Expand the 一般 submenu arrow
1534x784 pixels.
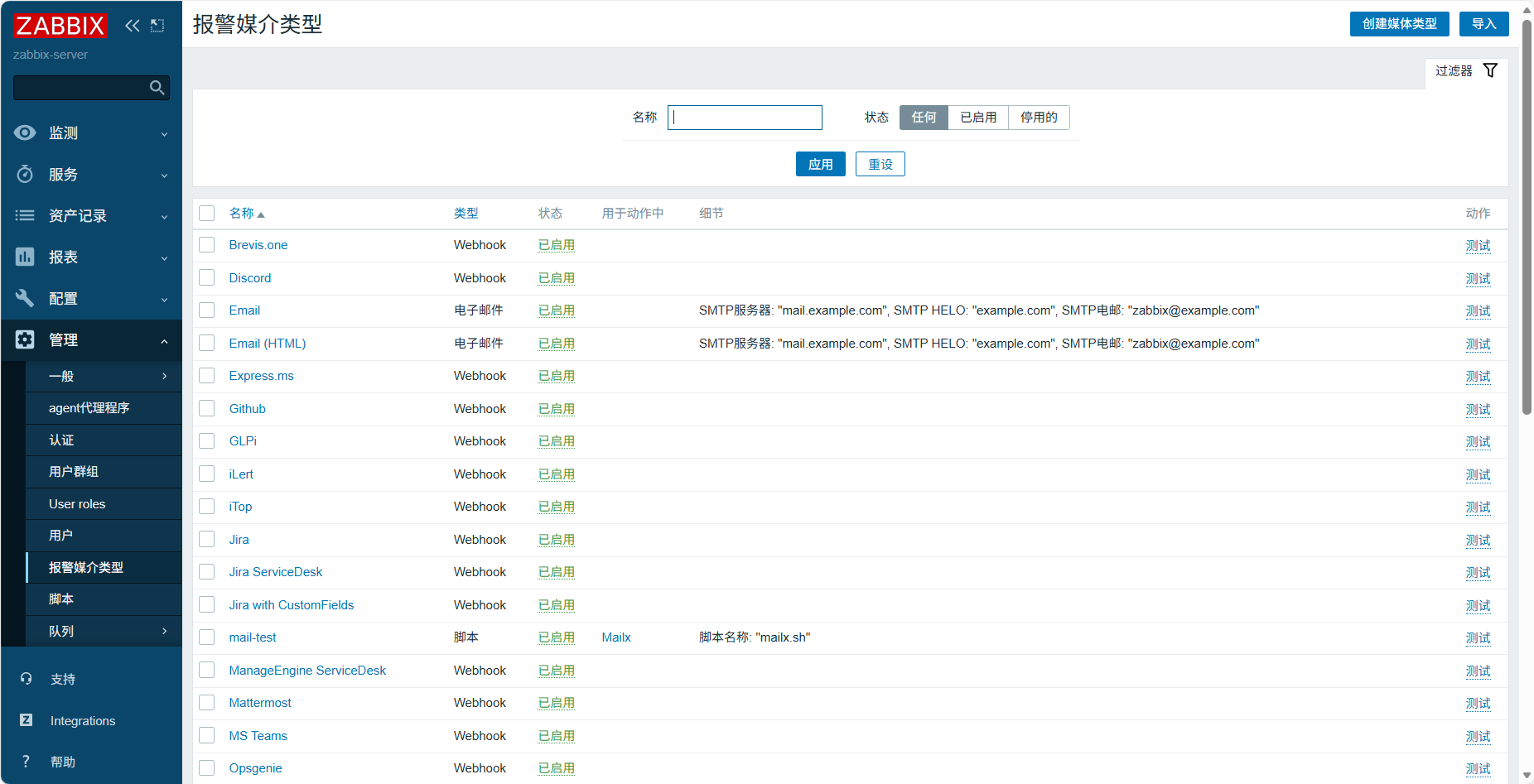tap(164, 376)
